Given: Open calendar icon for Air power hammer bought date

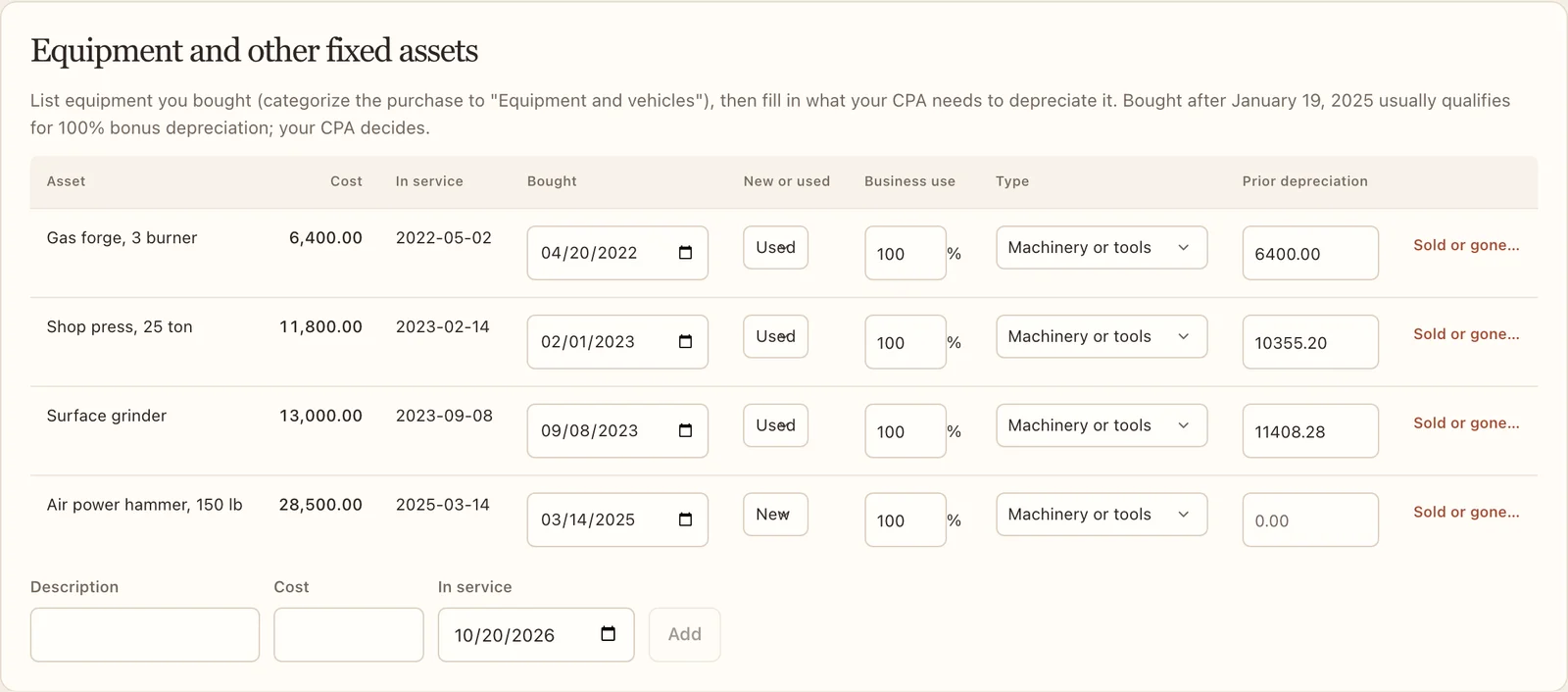Looking at the screenshot, I should 685,519.
